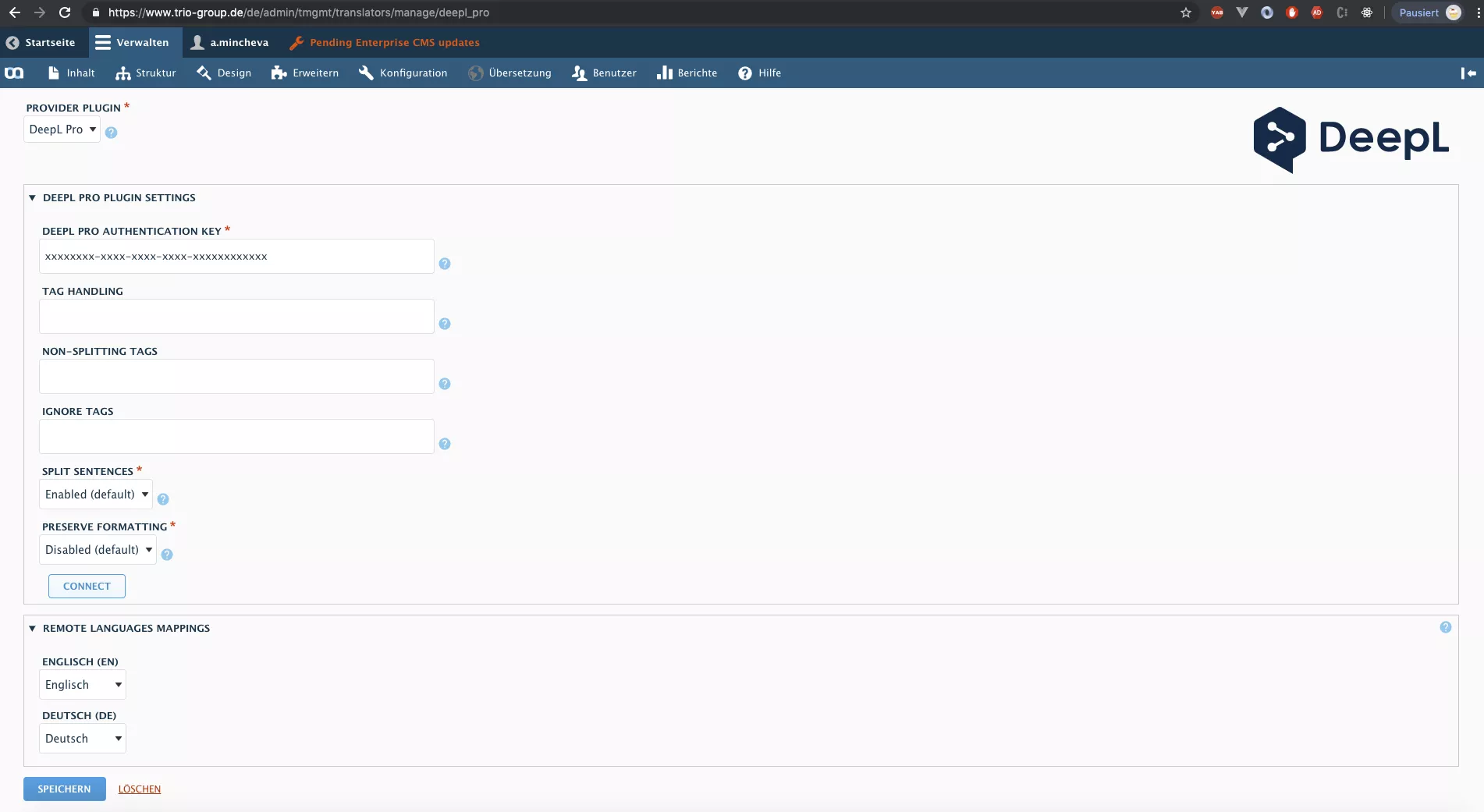The image size is (1484, 812).
Task: Open the Erweitern menu
Action: pos(305,73)
